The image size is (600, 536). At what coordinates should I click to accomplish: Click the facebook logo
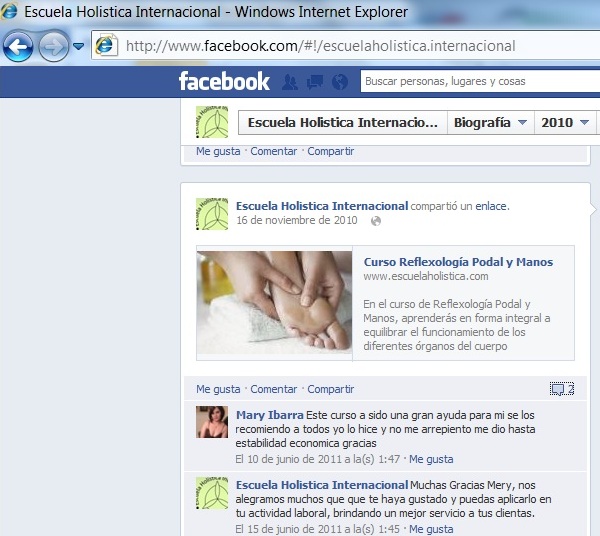coord(224,81)
